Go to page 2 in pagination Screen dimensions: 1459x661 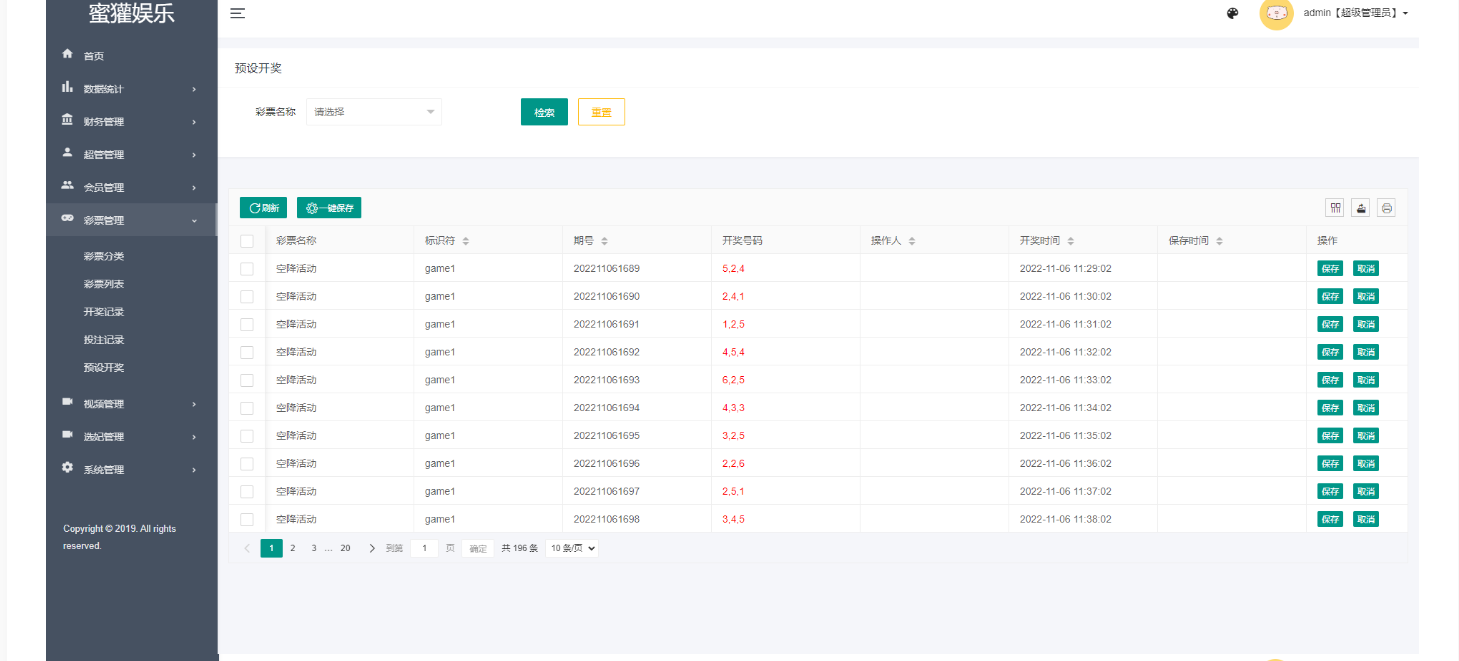click(x=293, y=548)
